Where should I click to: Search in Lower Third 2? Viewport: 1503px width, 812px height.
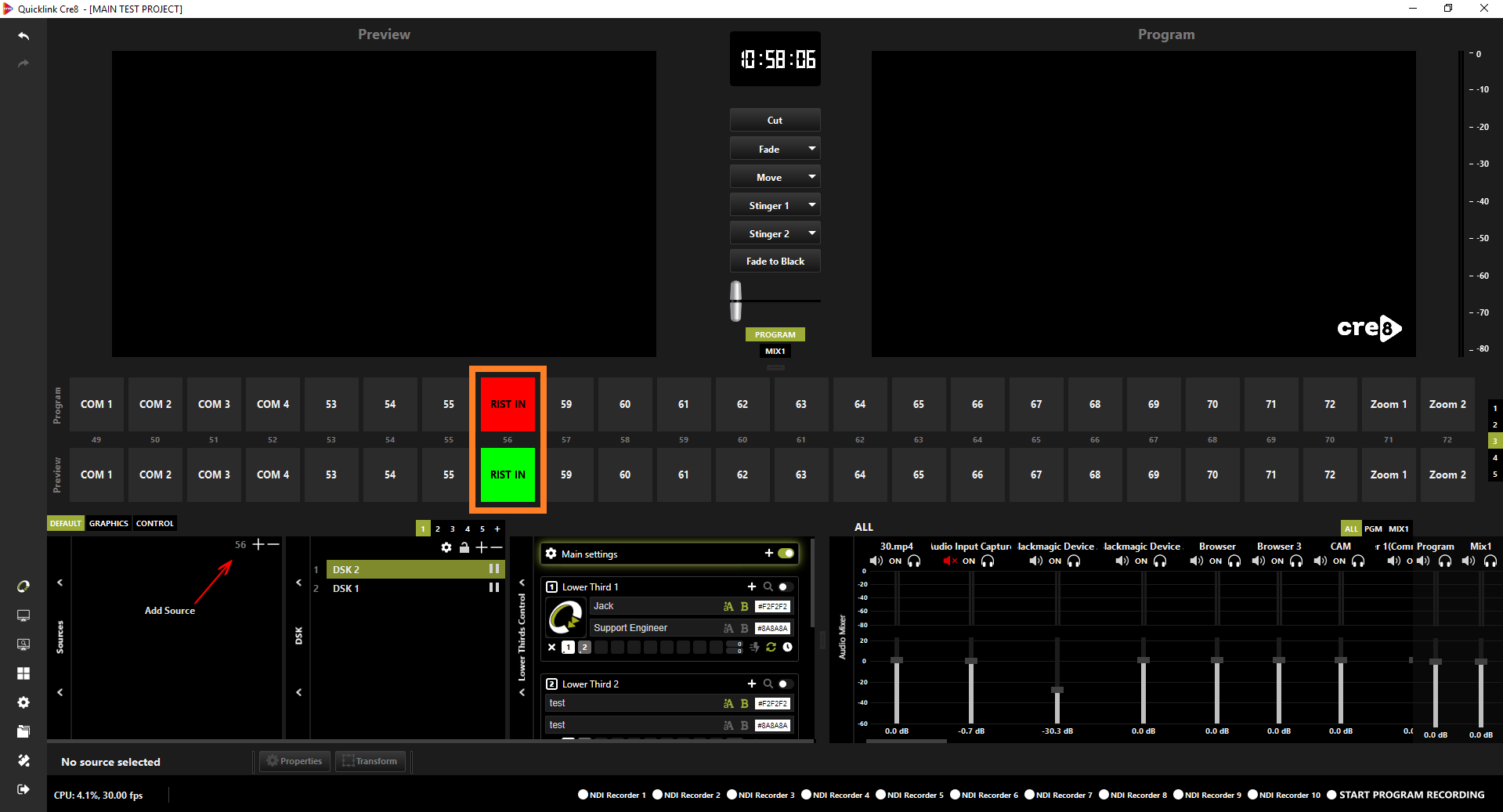click(768, 684)
